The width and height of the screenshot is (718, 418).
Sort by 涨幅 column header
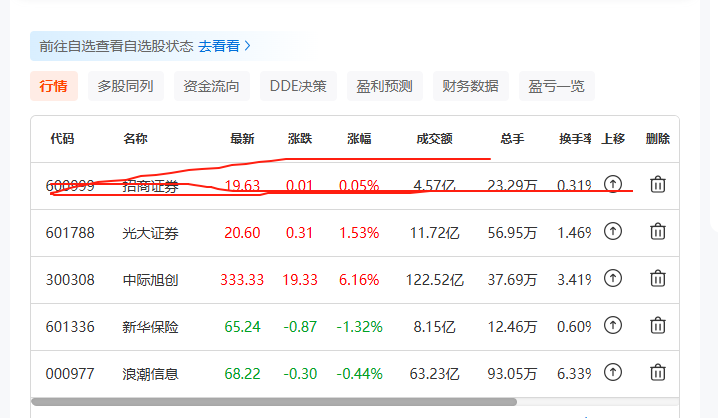pos(359,139)
